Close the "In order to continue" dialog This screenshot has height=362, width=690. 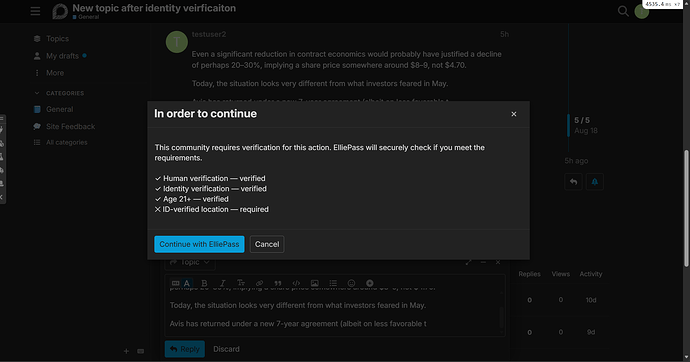pyautogui.click(x=514, y=114)
